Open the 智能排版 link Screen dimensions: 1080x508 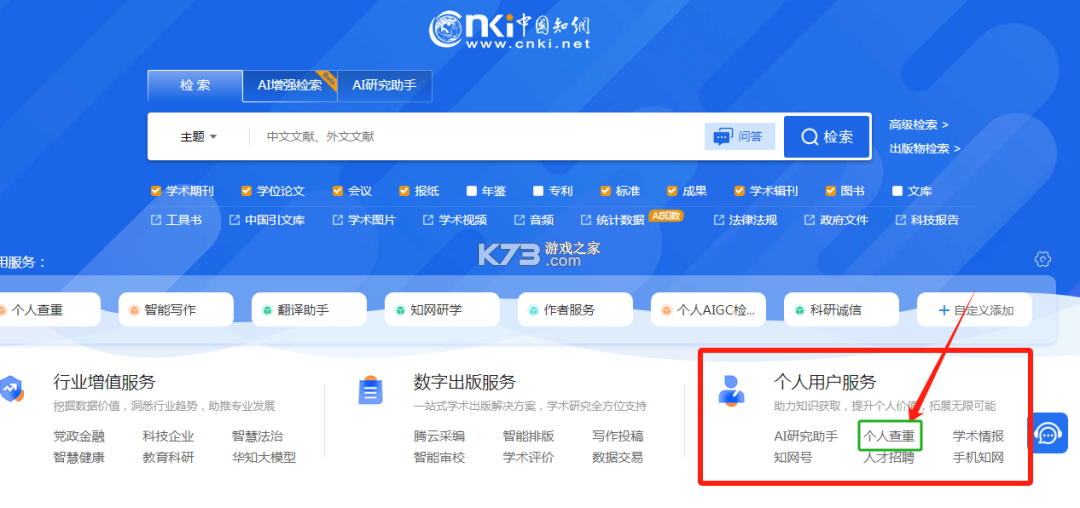[x=528, y=436]
